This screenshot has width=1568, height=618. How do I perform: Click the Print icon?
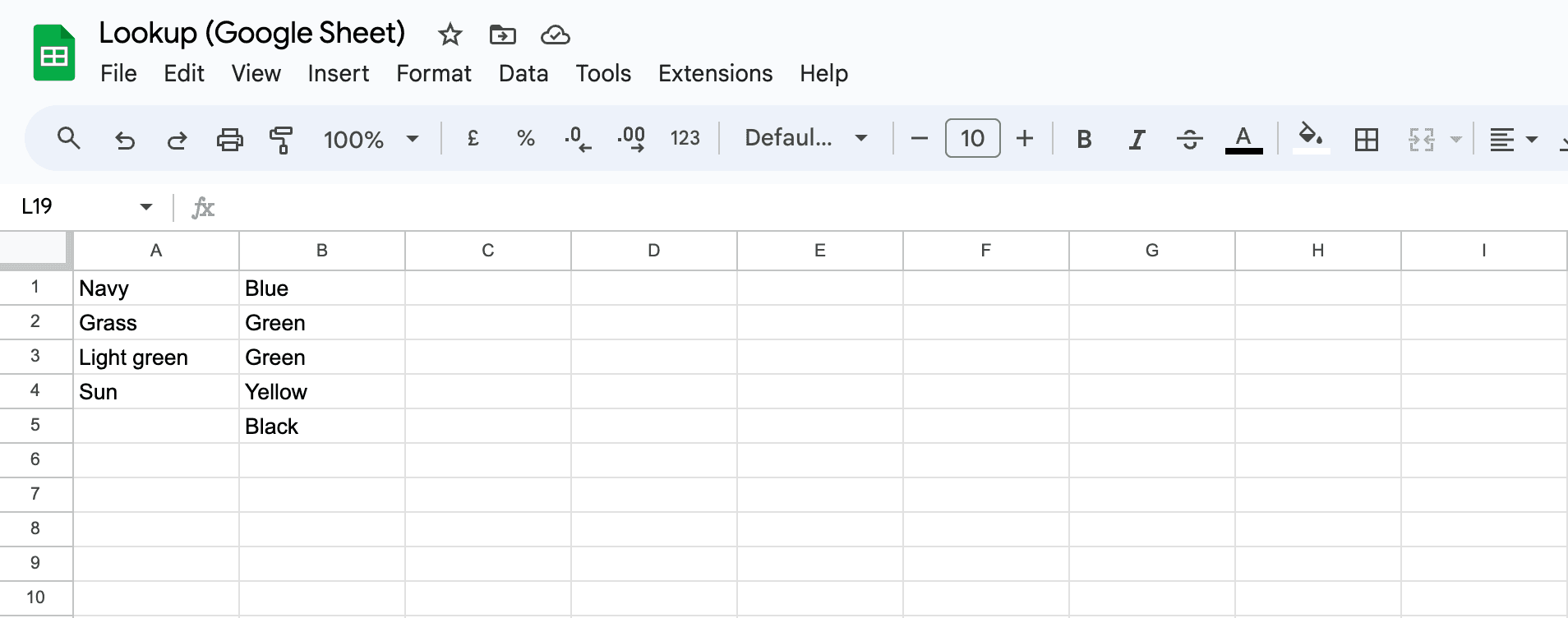(230, 139)
